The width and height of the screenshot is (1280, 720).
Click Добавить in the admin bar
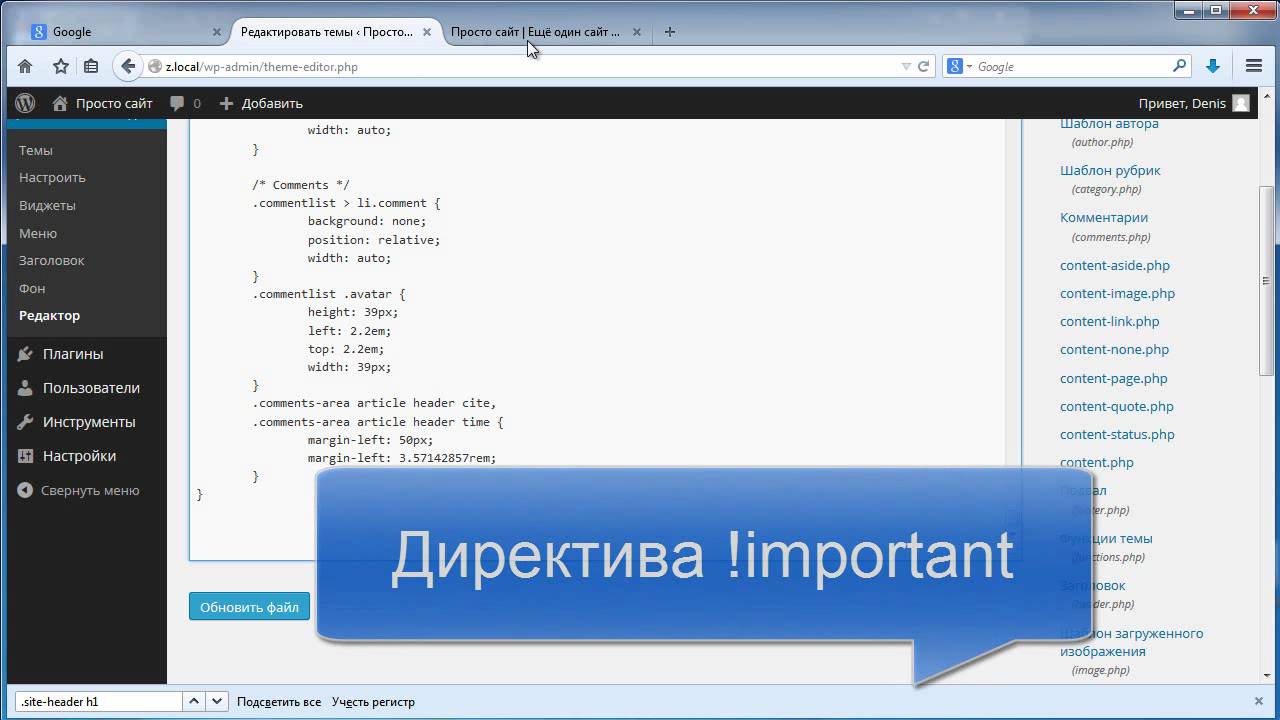click(x=261, y=103)
